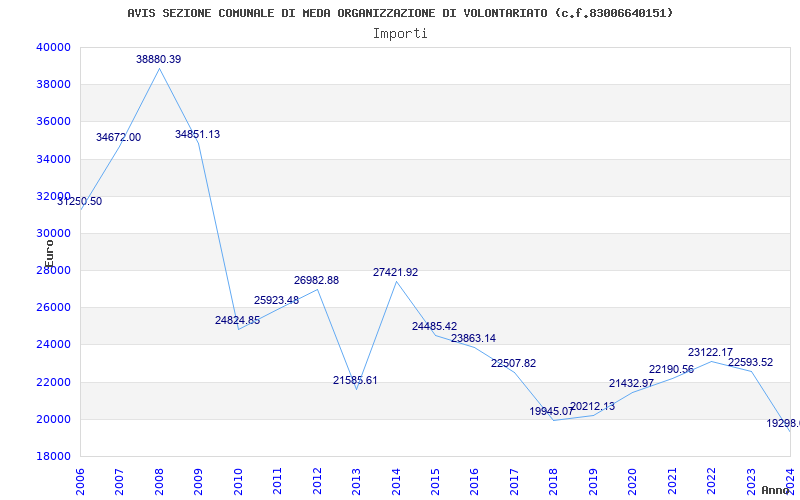
Task: Click x-axis year 2013
Action: (x=356, y=481)
